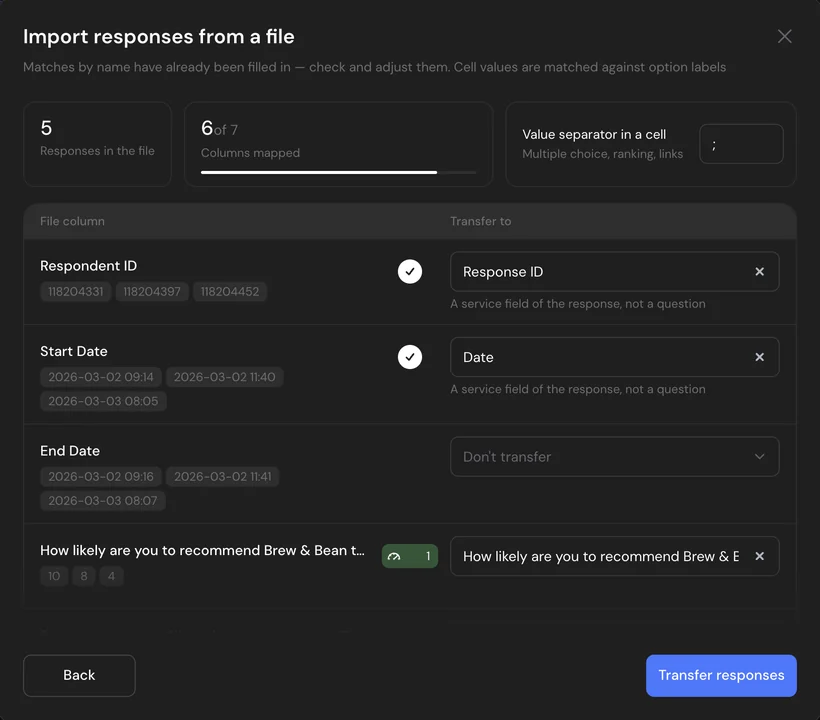Close the import responses dialog
This screenshot has width=820, height=720.
pyautogui.click(x=784, y=36)
